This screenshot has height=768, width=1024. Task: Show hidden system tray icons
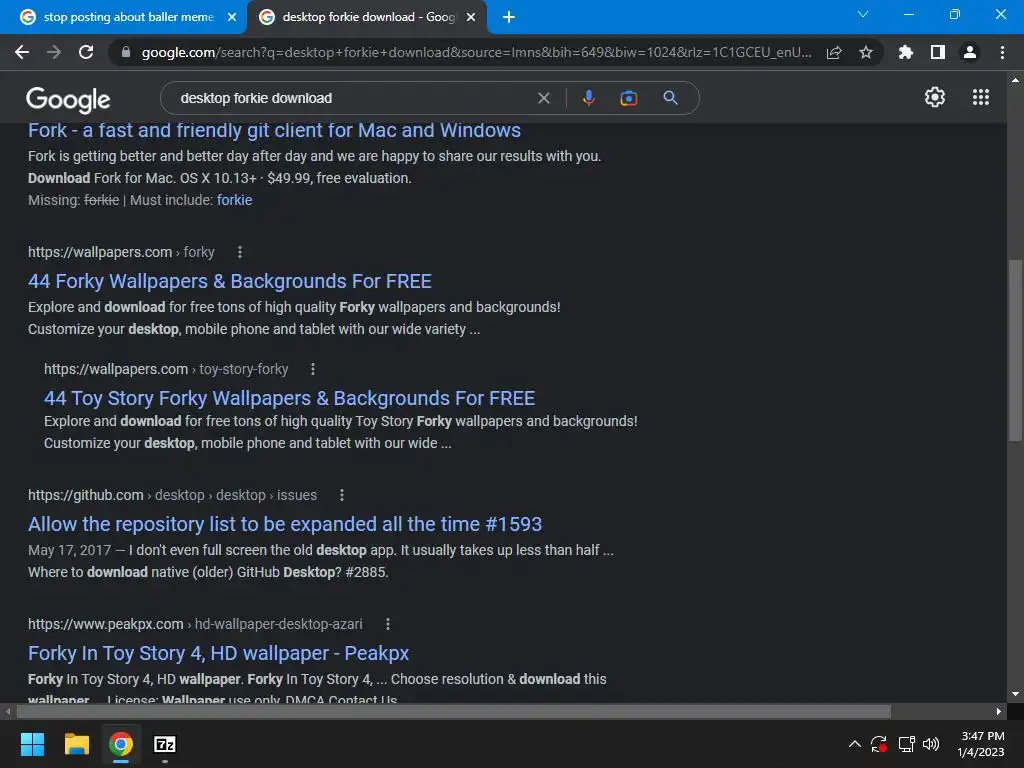tap(854, 744)
